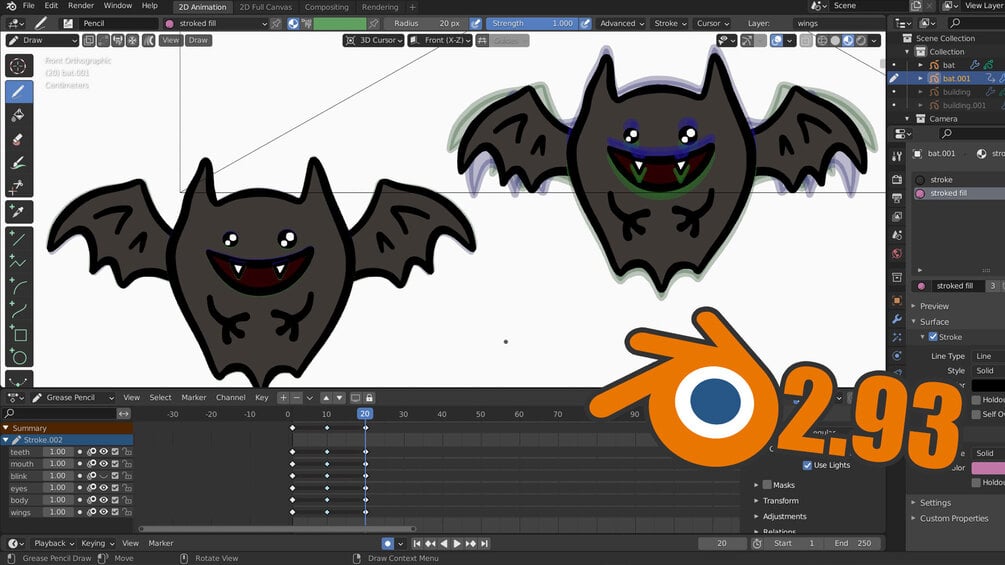The image size is (1005, 565).
Task: Select the Circle tool
Action: tap(19, 358)
